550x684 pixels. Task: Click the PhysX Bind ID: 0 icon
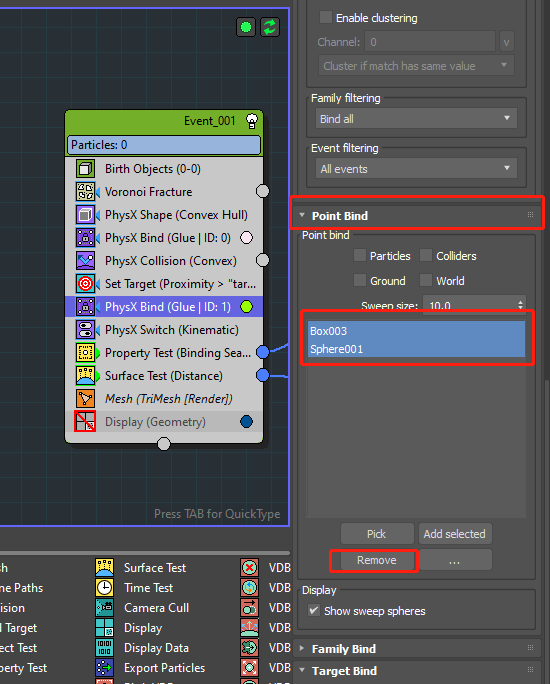point(85,238)
